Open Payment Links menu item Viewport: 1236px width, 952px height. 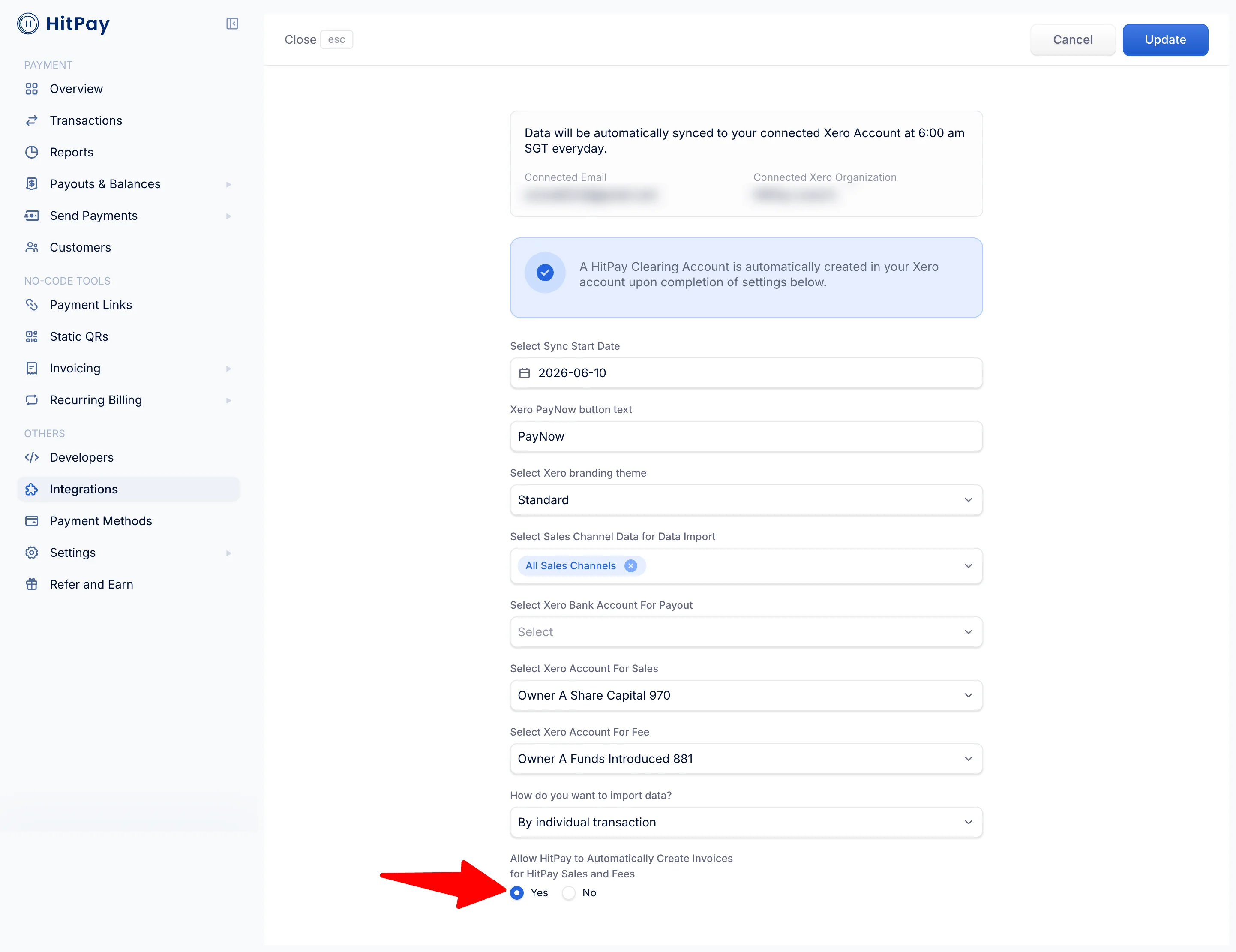tap(129, 305)
